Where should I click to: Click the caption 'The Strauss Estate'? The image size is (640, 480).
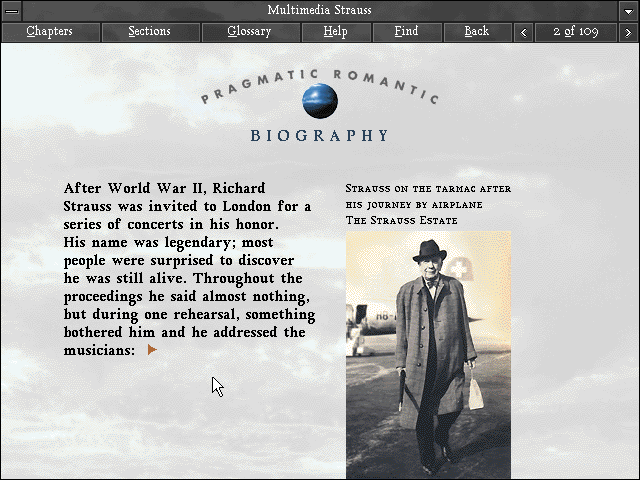tap(401, 220)
